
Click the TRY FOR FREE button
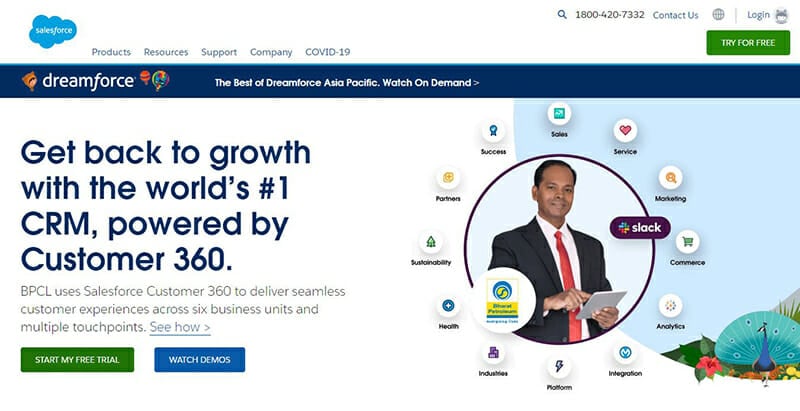748,43
